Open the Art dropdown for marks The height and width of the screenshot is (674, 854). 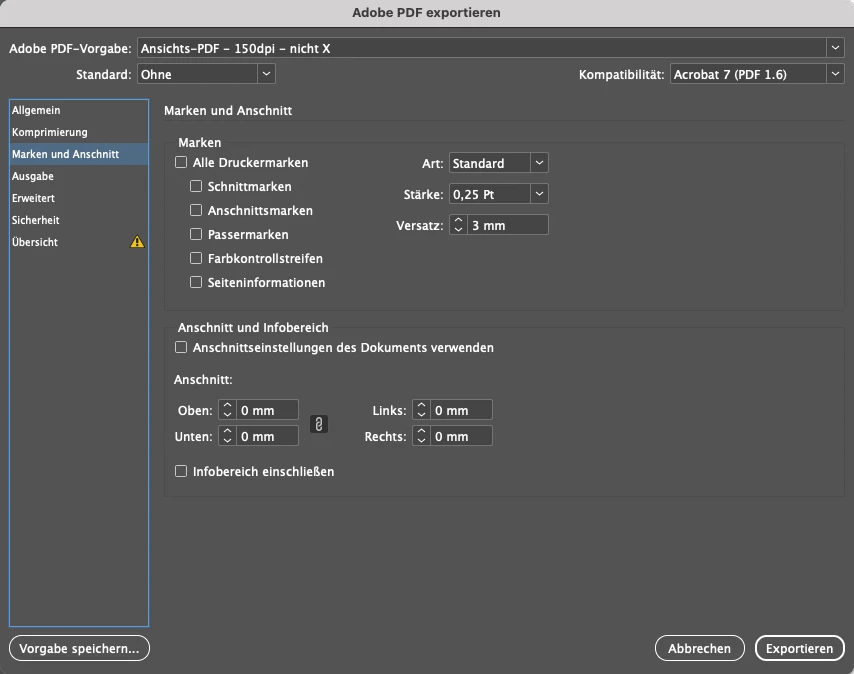[x=498, y=163]
